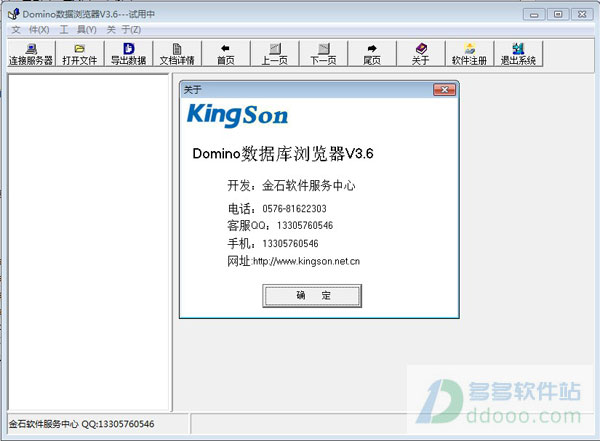
Task: Click the Domino数据库浏览器V3.6 title text
Action: pyautogui.click(x=283, y=154)
